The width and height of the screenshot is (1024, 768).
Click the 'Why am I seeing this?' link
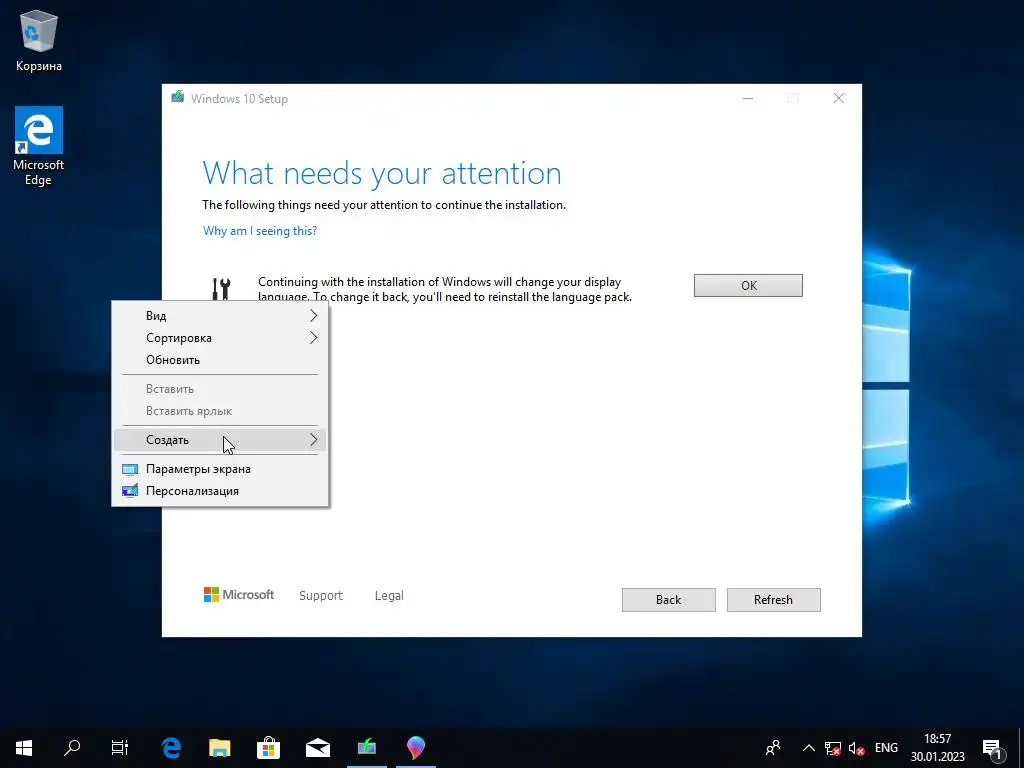tap(260, 231)
